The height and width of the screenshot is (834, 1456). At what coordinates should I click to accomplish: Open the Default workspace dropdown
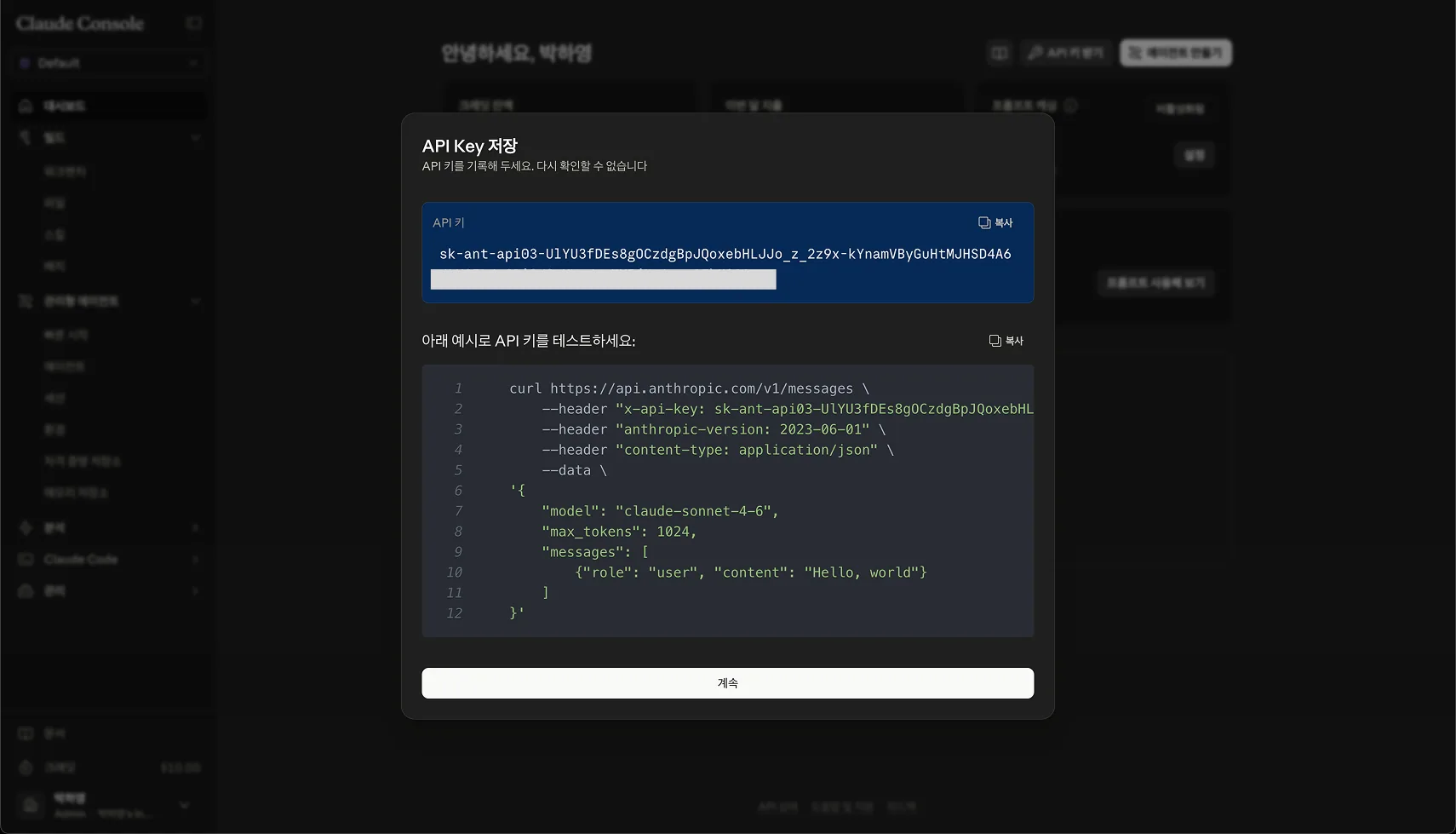tap(109, 63)
